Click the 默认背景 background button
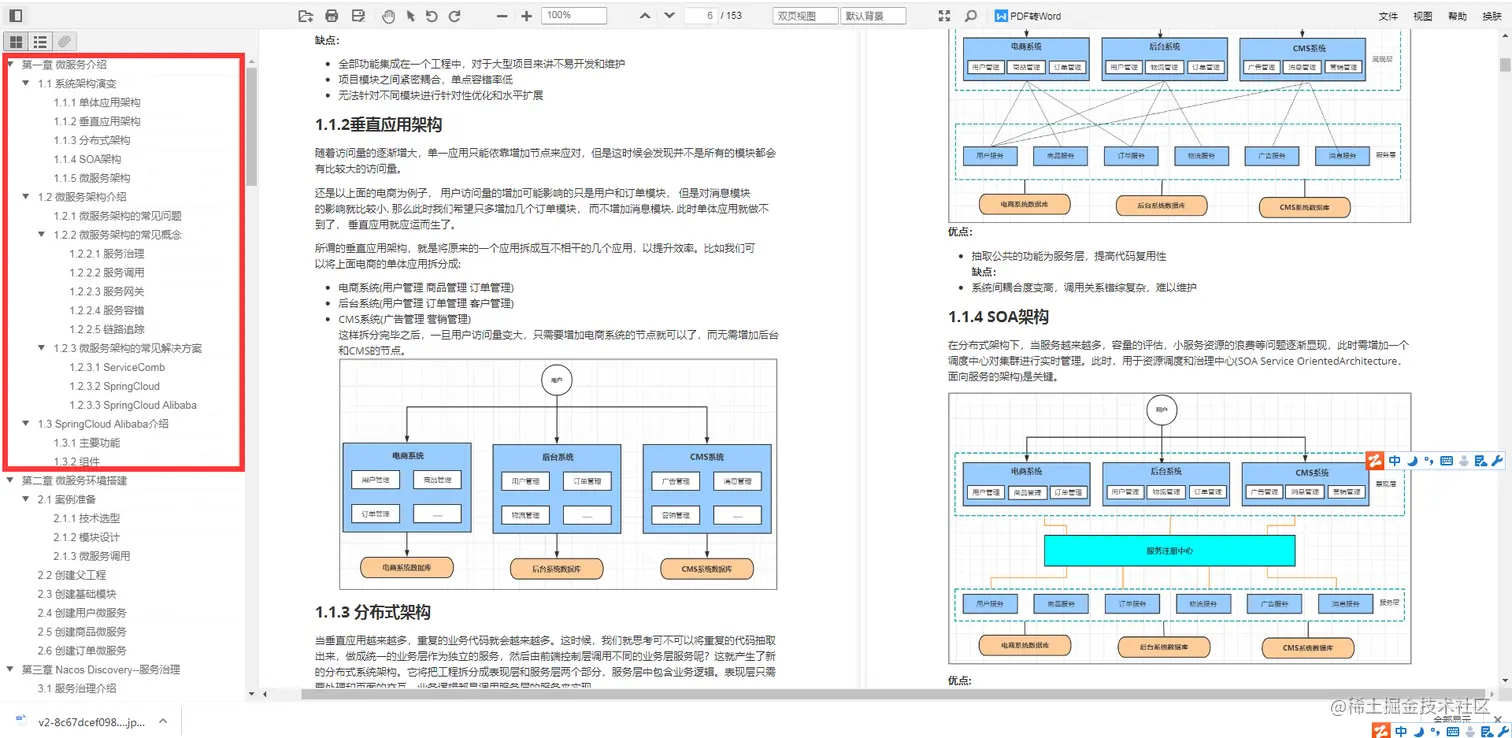1512x738 pixels. (x=873, y=15)
